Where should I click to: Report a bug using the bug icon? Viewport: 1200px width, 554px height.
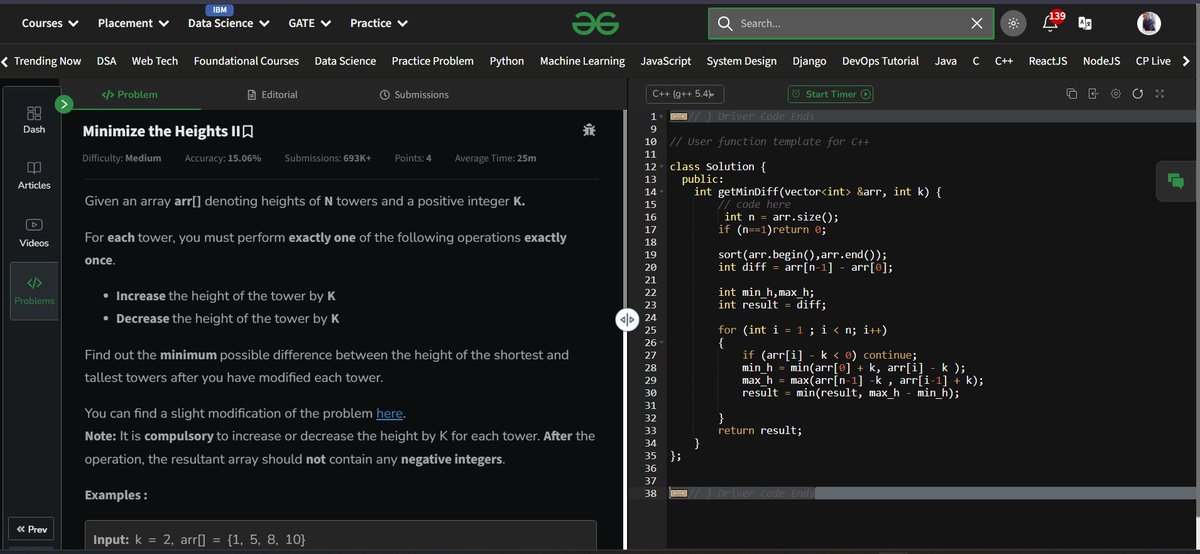coord(589,130)
